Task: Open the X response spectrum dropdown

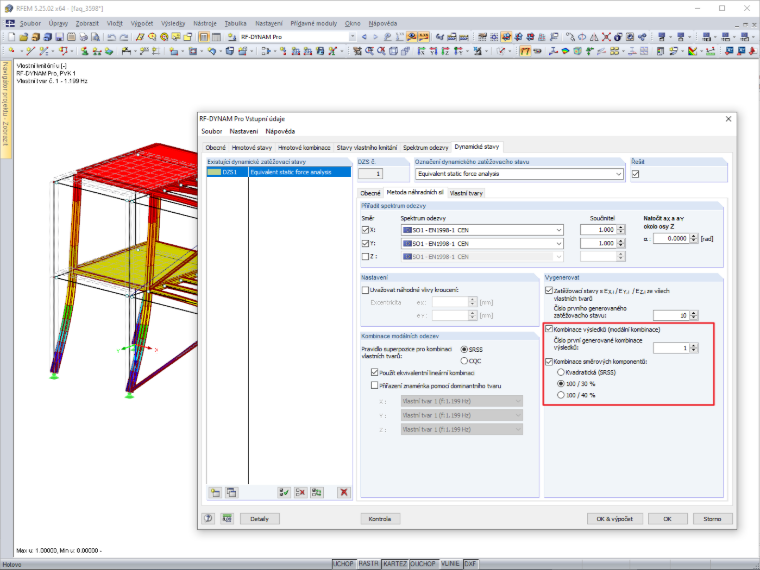Action: [x=559, y=230]
